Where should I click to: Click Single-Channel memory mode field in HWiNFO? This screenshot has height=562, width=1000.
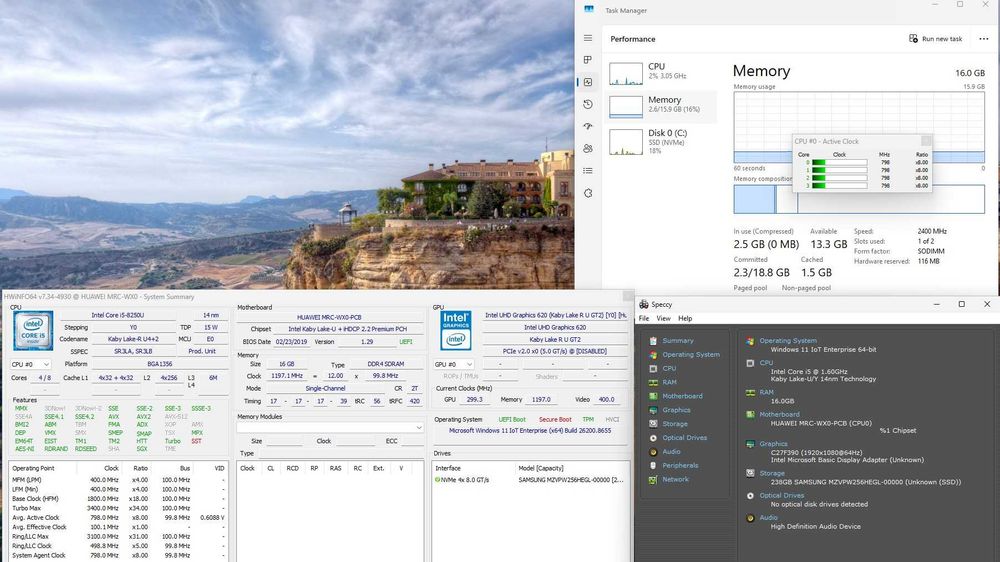(x=325, y=388)
